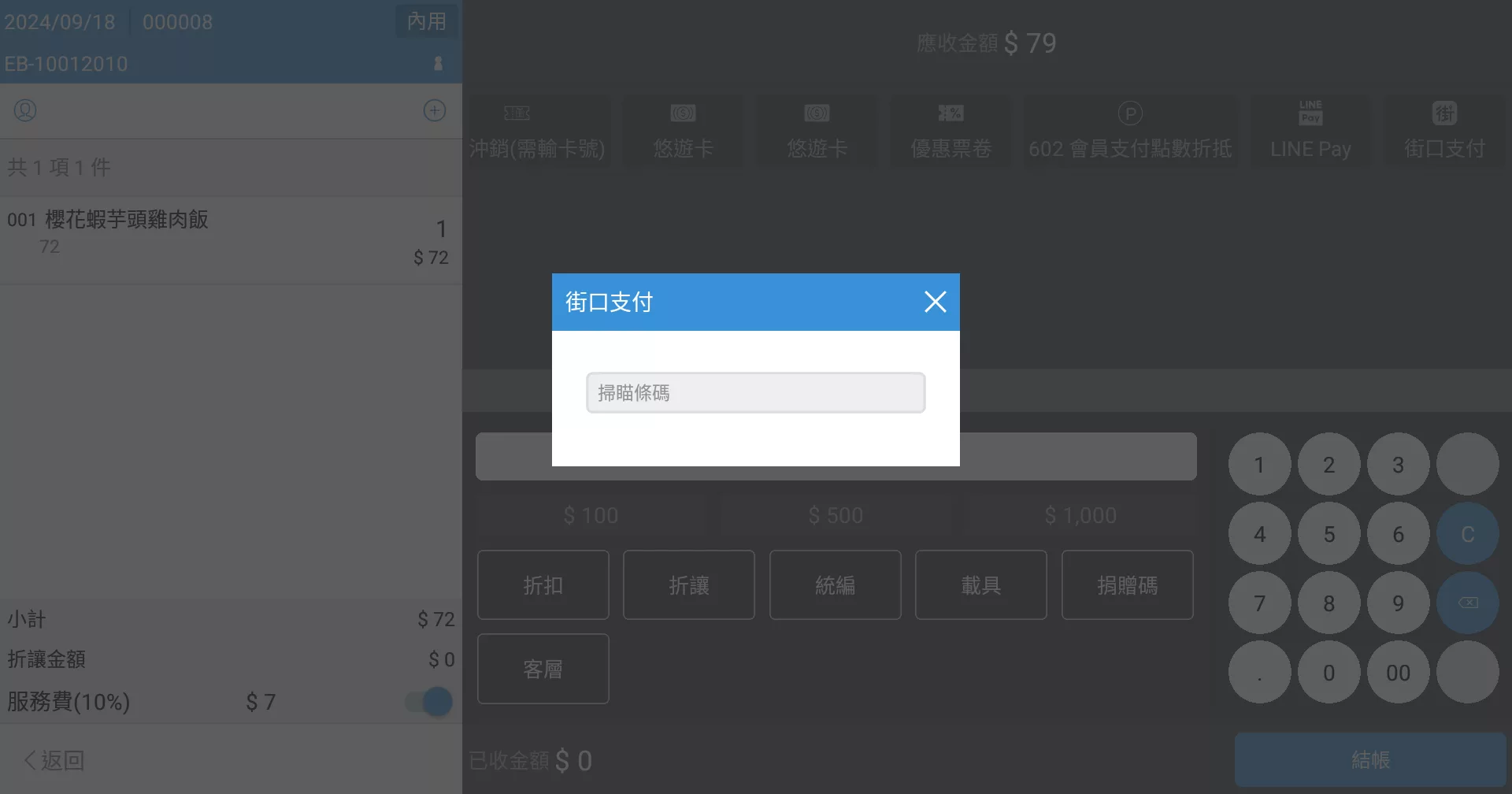Choose the 悠遊卡 option beside 優惠票卷
Viewport: 1512px width, 794px height.
point(817,132)
